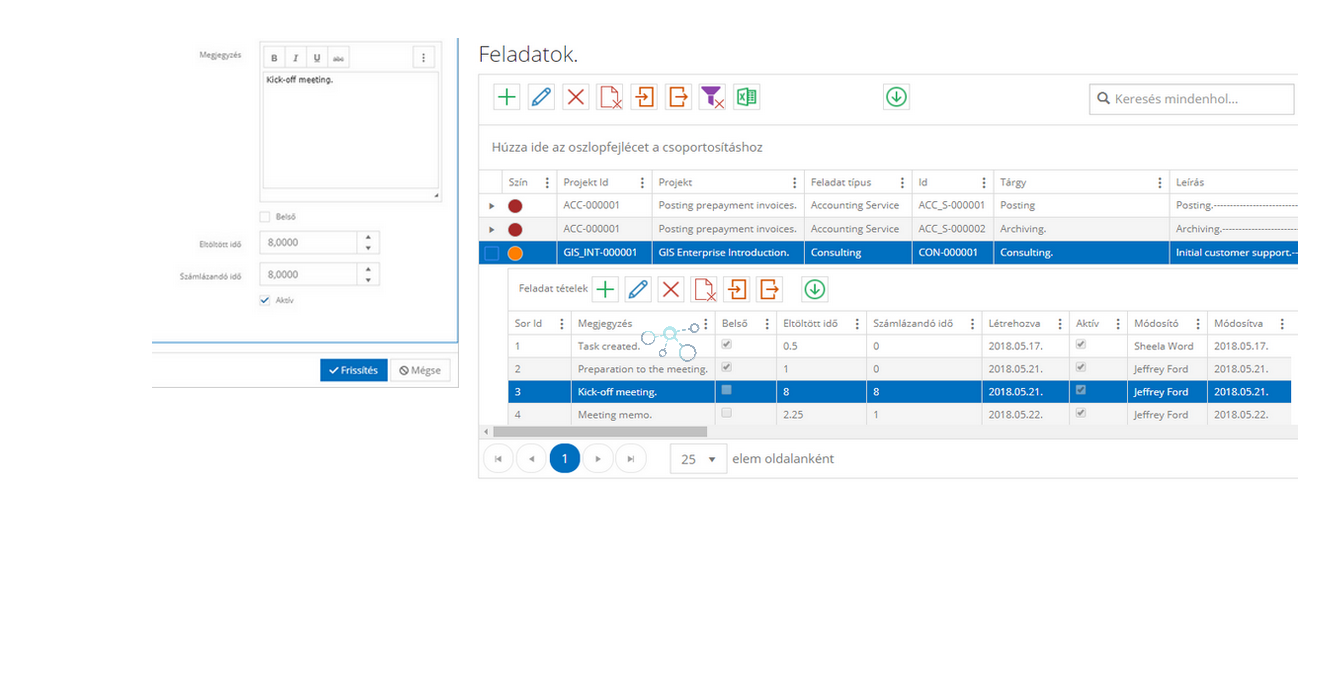Viewport: 1341px width, 686px height.
Task: Open more options menu in Megjegyzés editor
Action: coord(424,58)
